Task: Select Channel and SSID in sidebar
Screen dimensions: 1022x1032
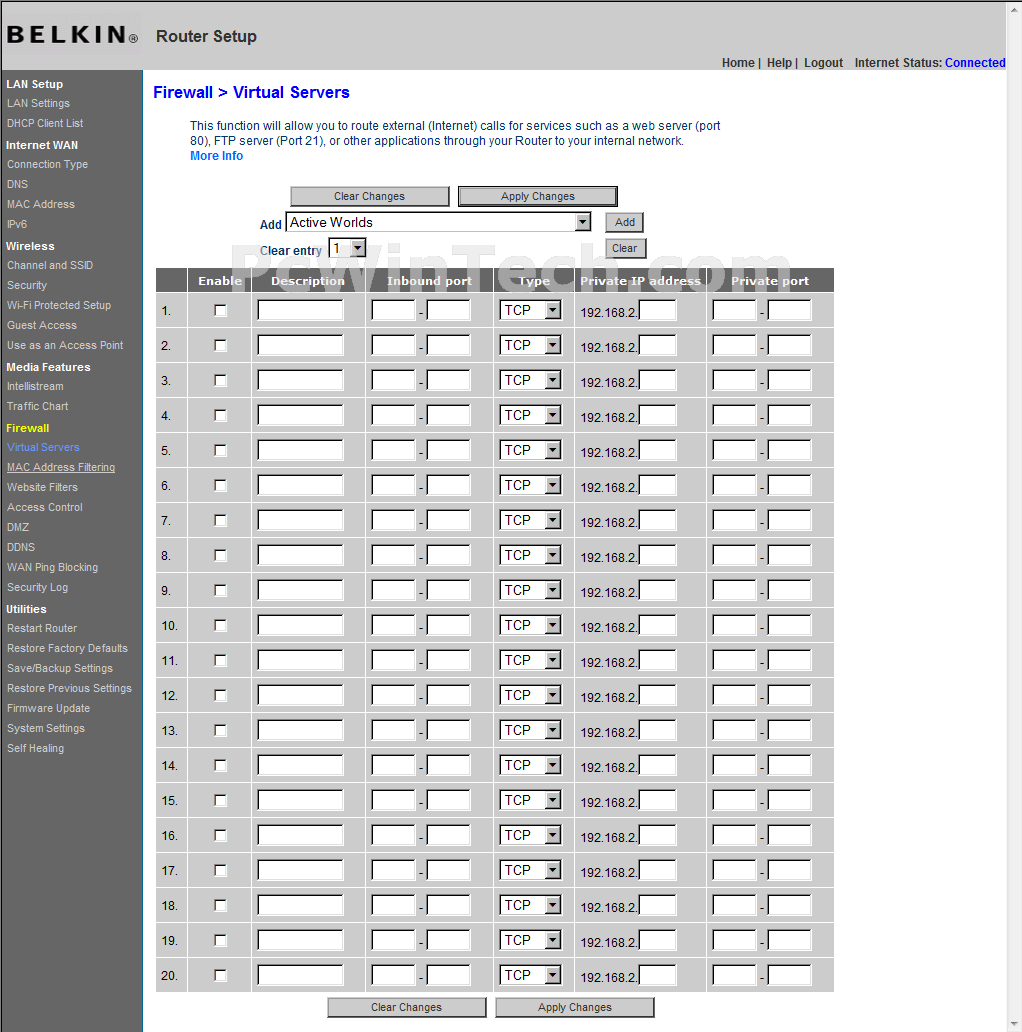Action: click(x=50, y=265)
